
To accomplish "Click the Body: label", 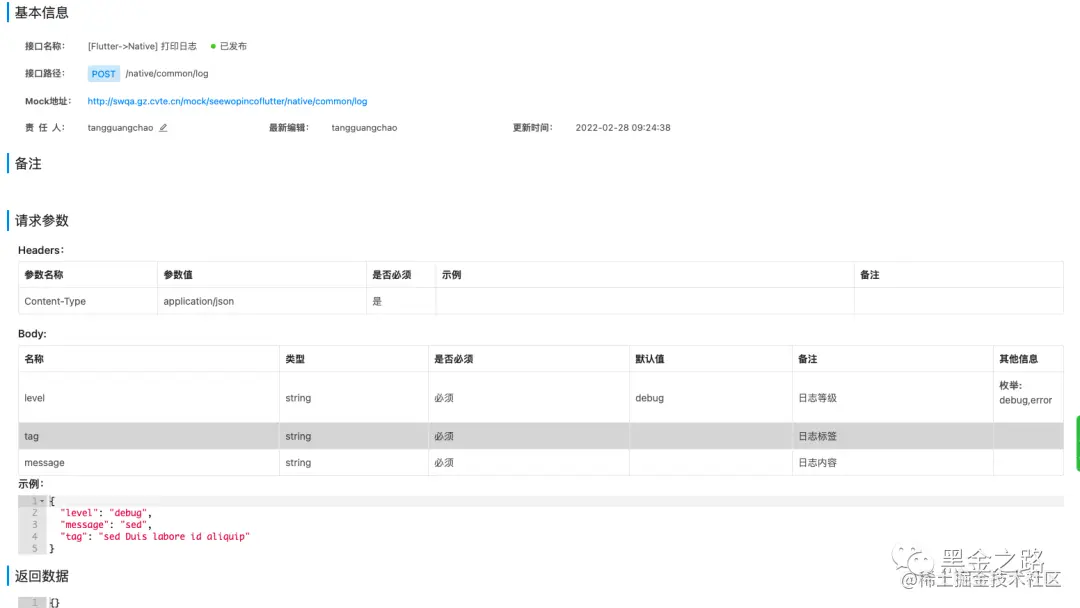I will point(32,334).
